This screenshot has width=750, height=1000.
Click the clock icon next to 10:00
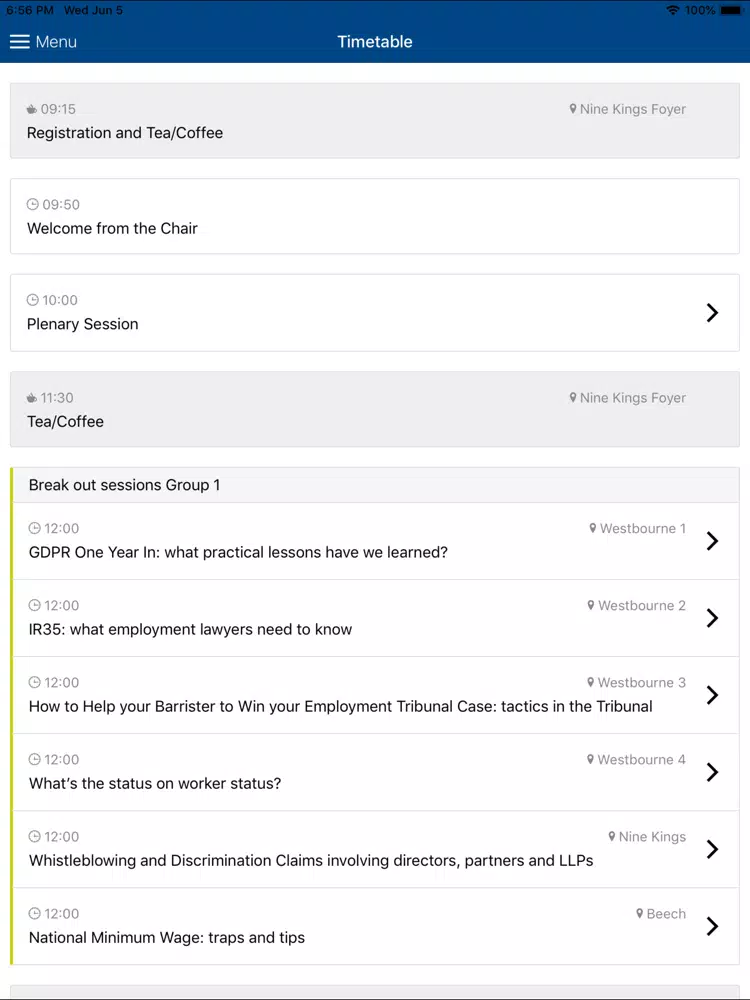coord(33,300)
